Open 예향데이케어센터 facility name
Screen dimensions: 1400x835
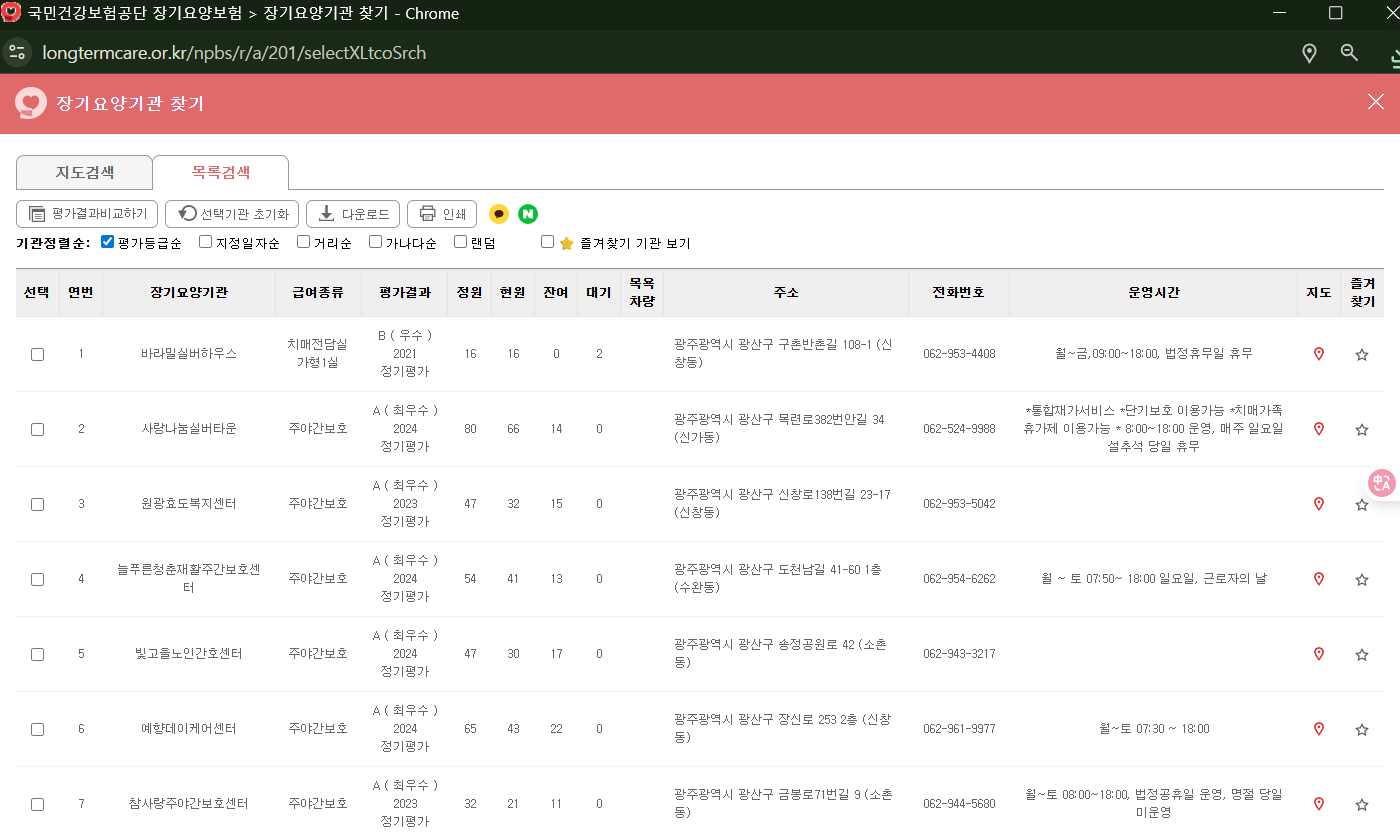[189, 729]
